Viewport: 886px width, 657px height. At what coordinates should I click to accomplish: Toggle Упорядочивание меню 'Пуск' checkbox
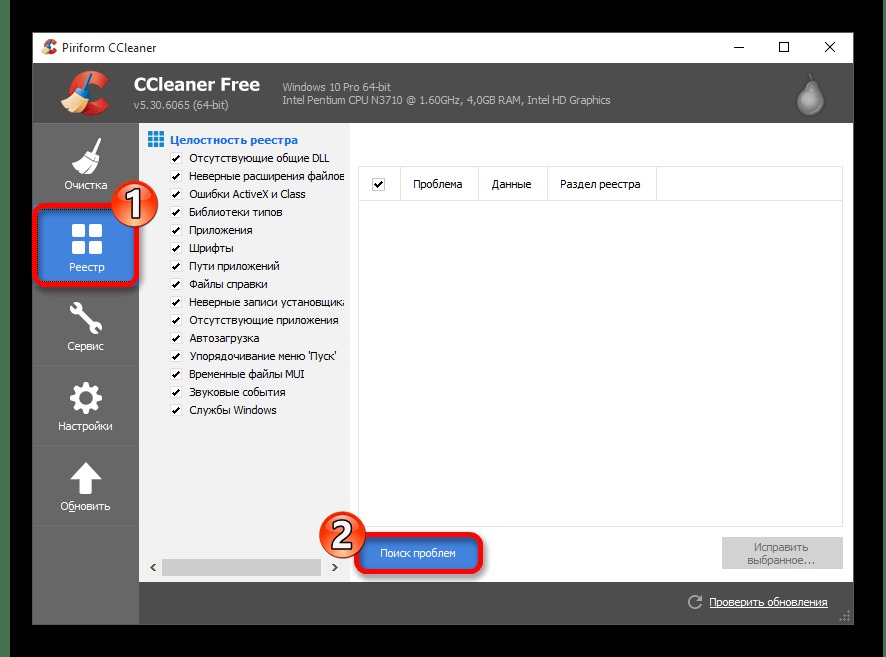coord(176,356)
